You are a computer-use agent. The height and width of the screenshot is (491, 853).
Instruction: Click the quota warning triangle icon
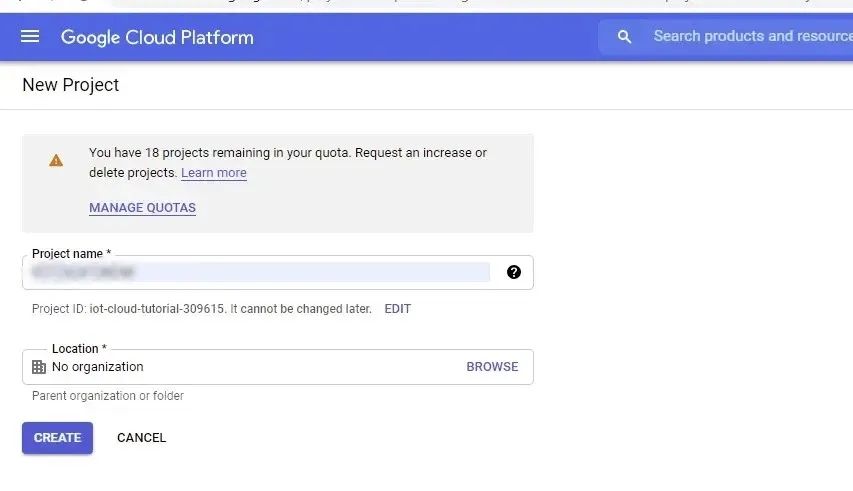(x=56, y=160)
